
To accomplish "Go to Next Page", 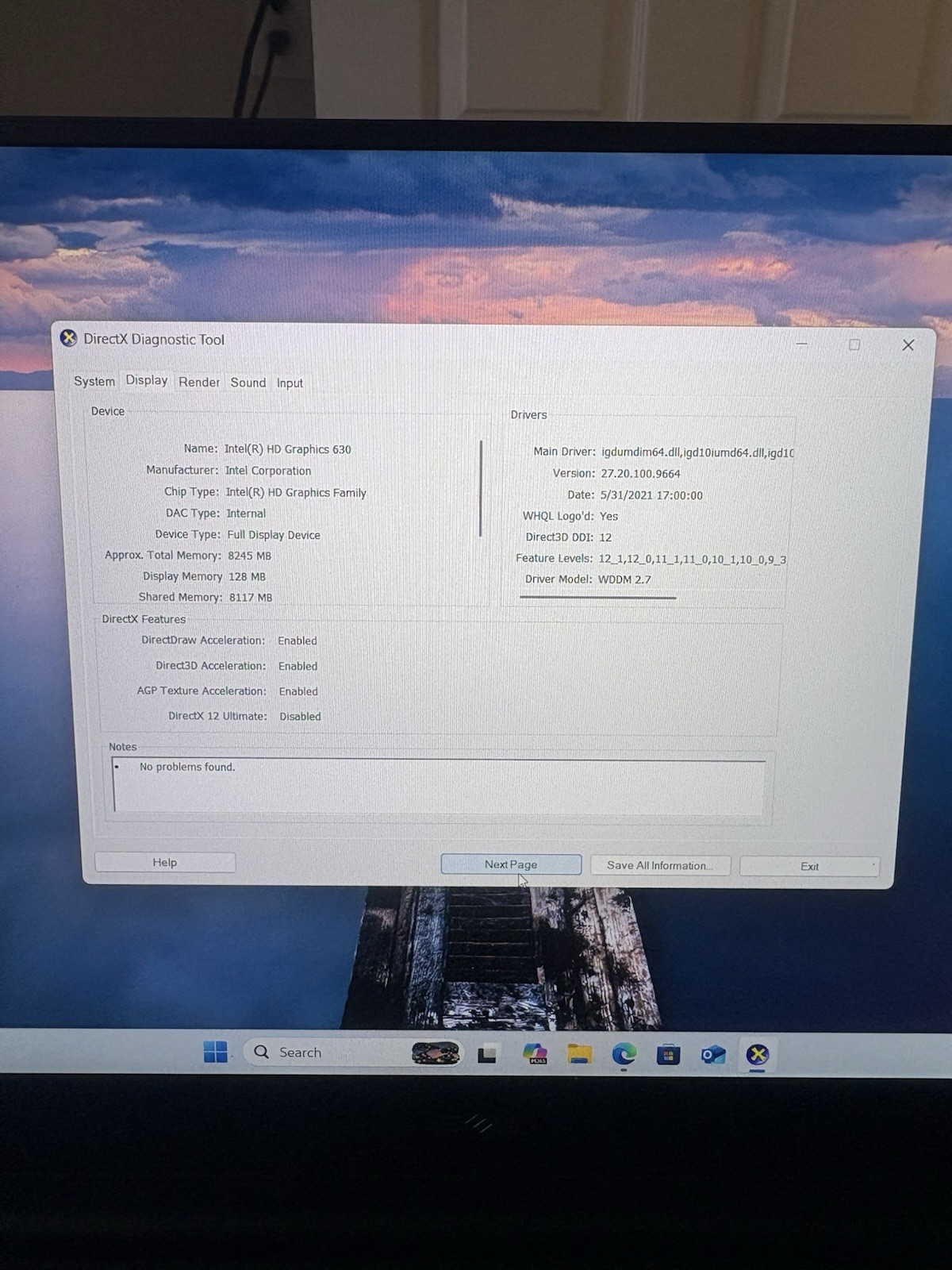I will 511,864.
